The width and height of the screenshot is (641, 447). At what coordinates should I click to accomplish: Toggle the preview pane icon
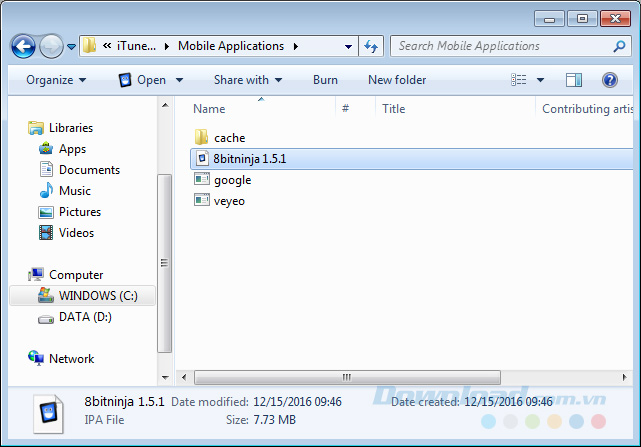point(574,80)
